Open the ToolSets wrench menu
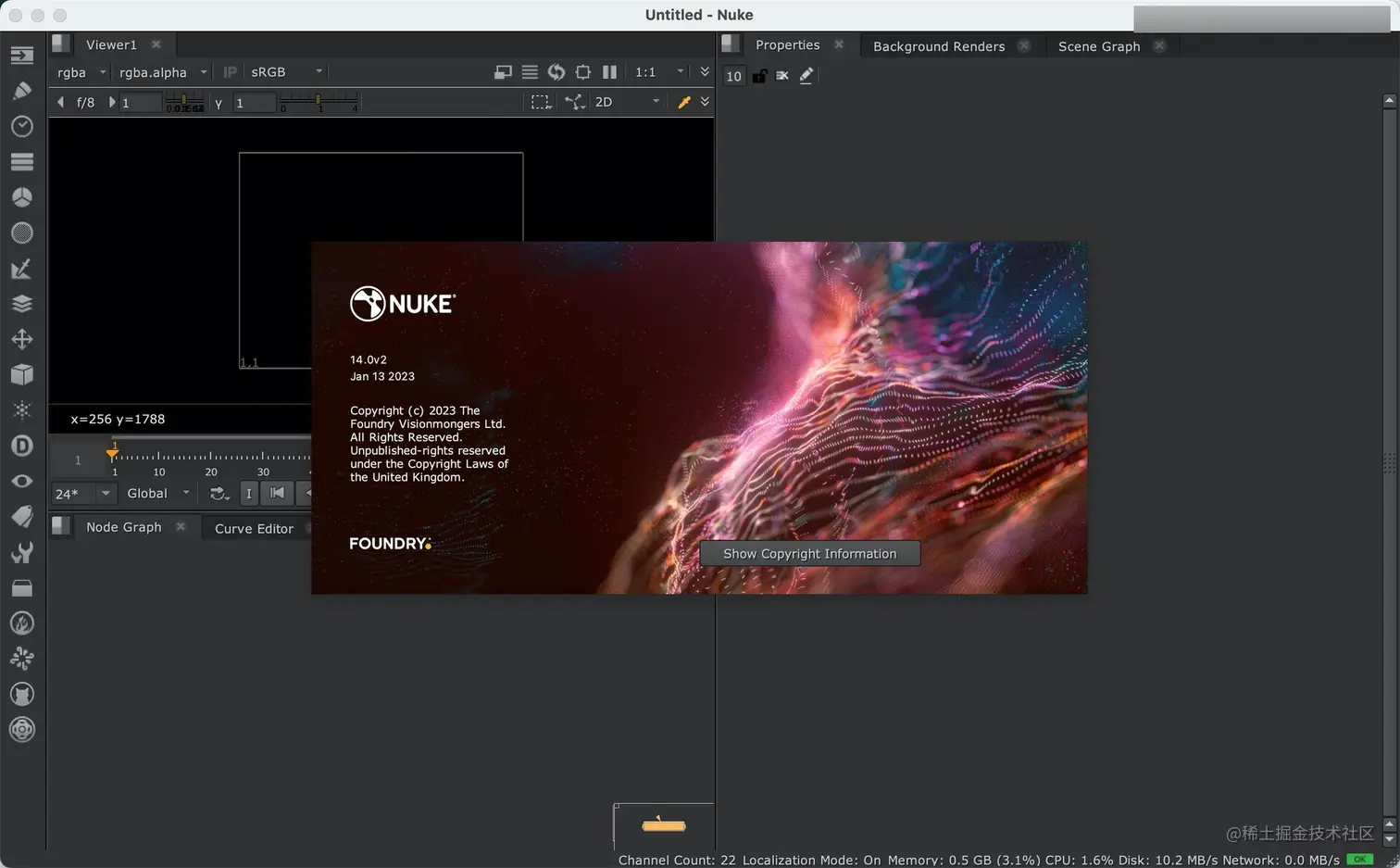This screenshot has width=1400, height=868. 21,552
